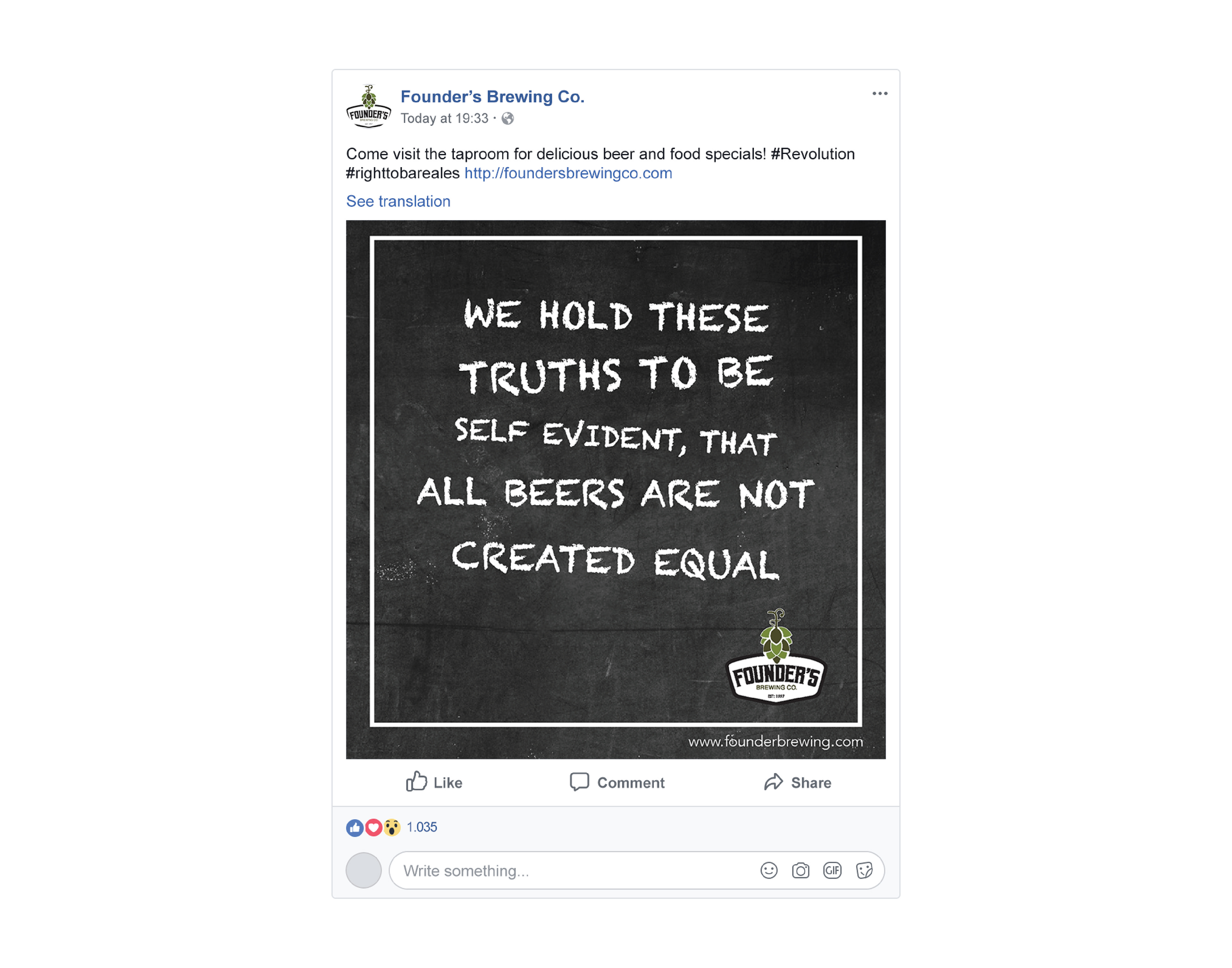Open the Founder's Brewing Co. page name
Screen dimensions: 1232x968
tap(492, 97)
